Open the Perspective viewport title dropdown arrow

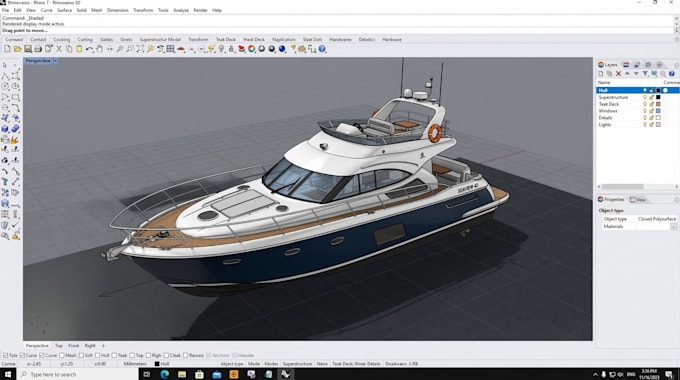click(56, 61)
